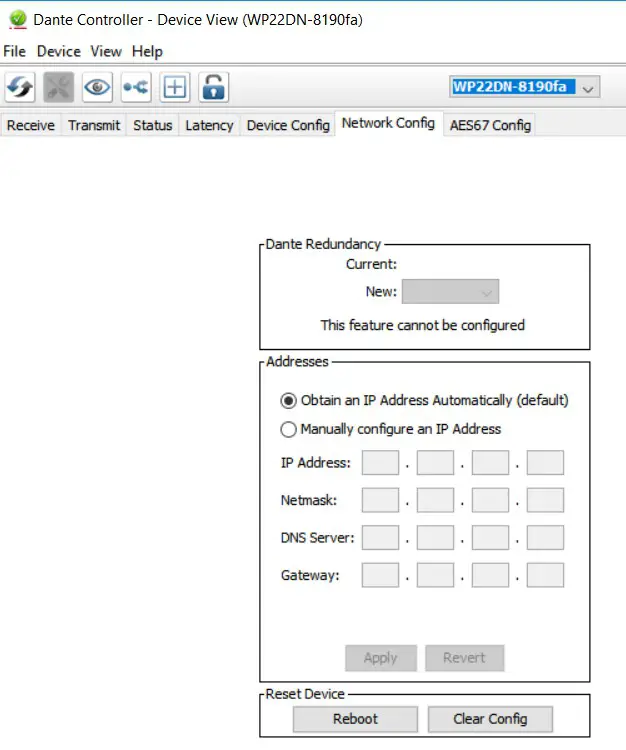Click the Reboot button
This screenshot has height=750, width=626.
click(355, 719)
